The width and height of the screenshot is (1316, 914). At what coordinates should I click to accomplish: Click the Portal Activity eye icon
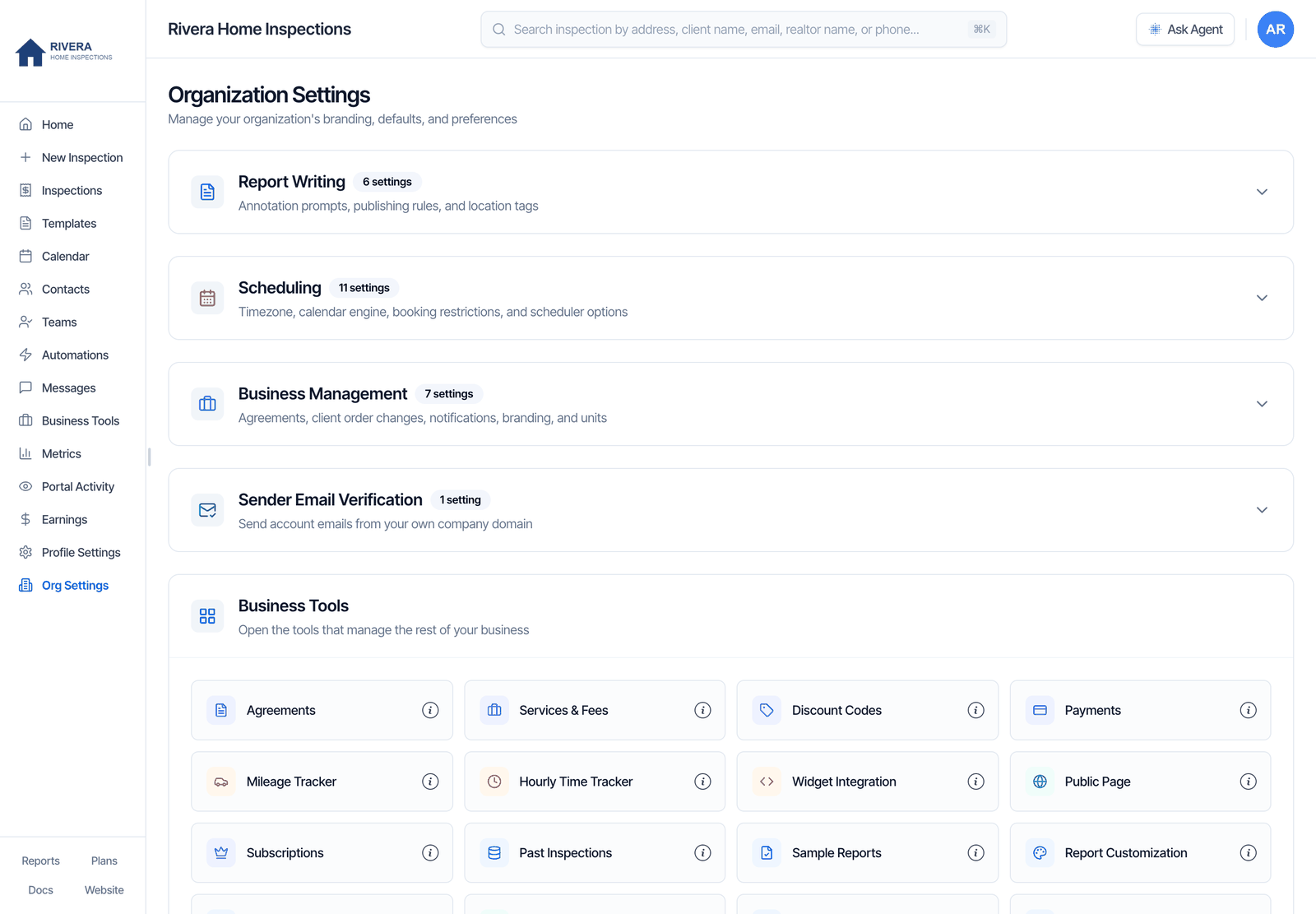[25, 486]
